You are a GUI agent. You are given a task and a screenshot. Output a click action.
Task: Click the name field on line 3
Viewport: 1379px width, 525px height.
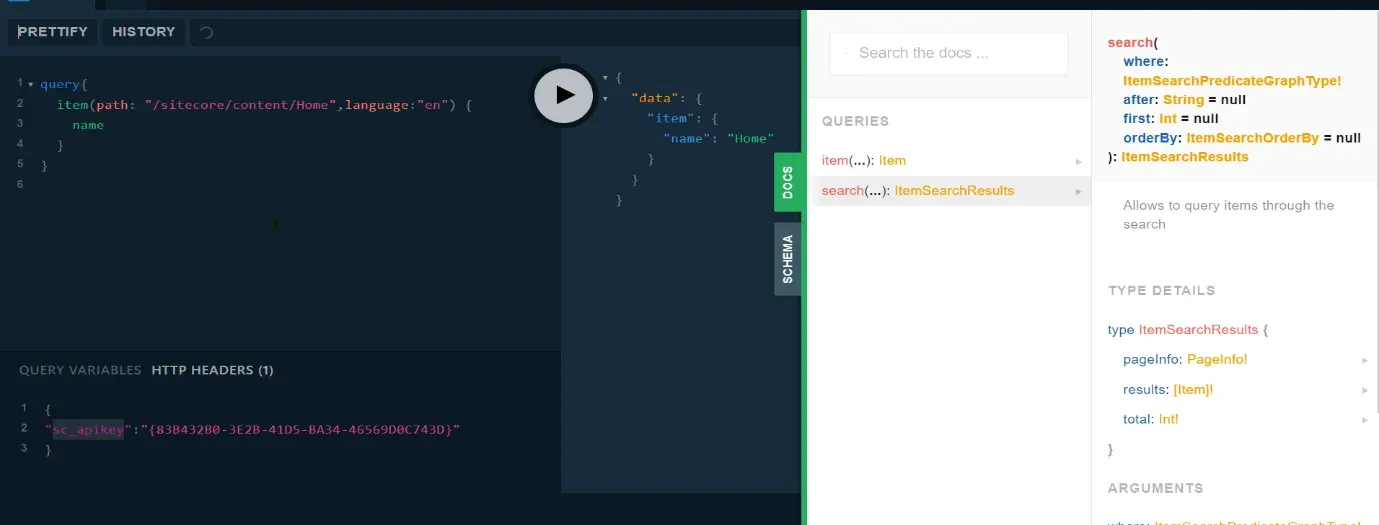88,125
